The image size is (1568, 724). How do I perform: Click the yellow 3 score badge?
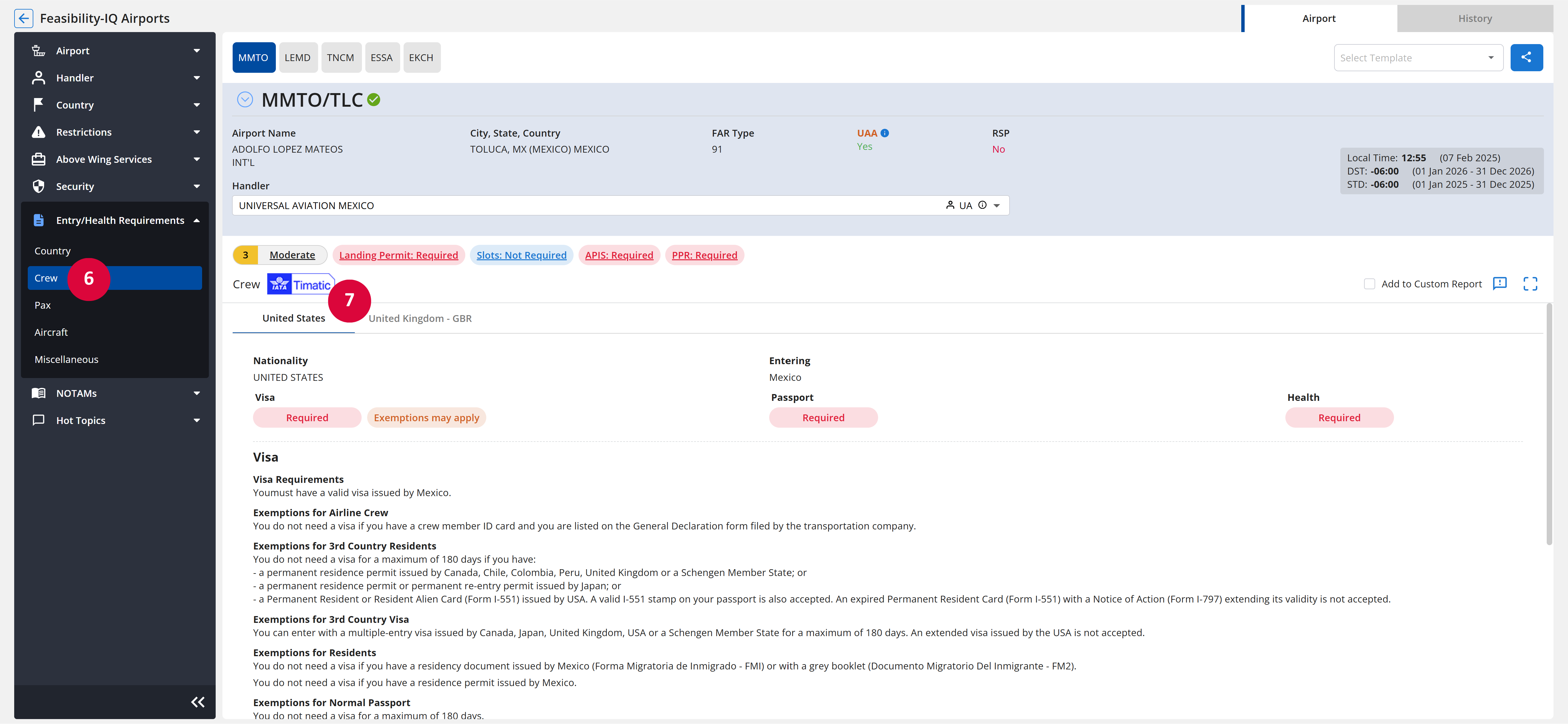245,255
